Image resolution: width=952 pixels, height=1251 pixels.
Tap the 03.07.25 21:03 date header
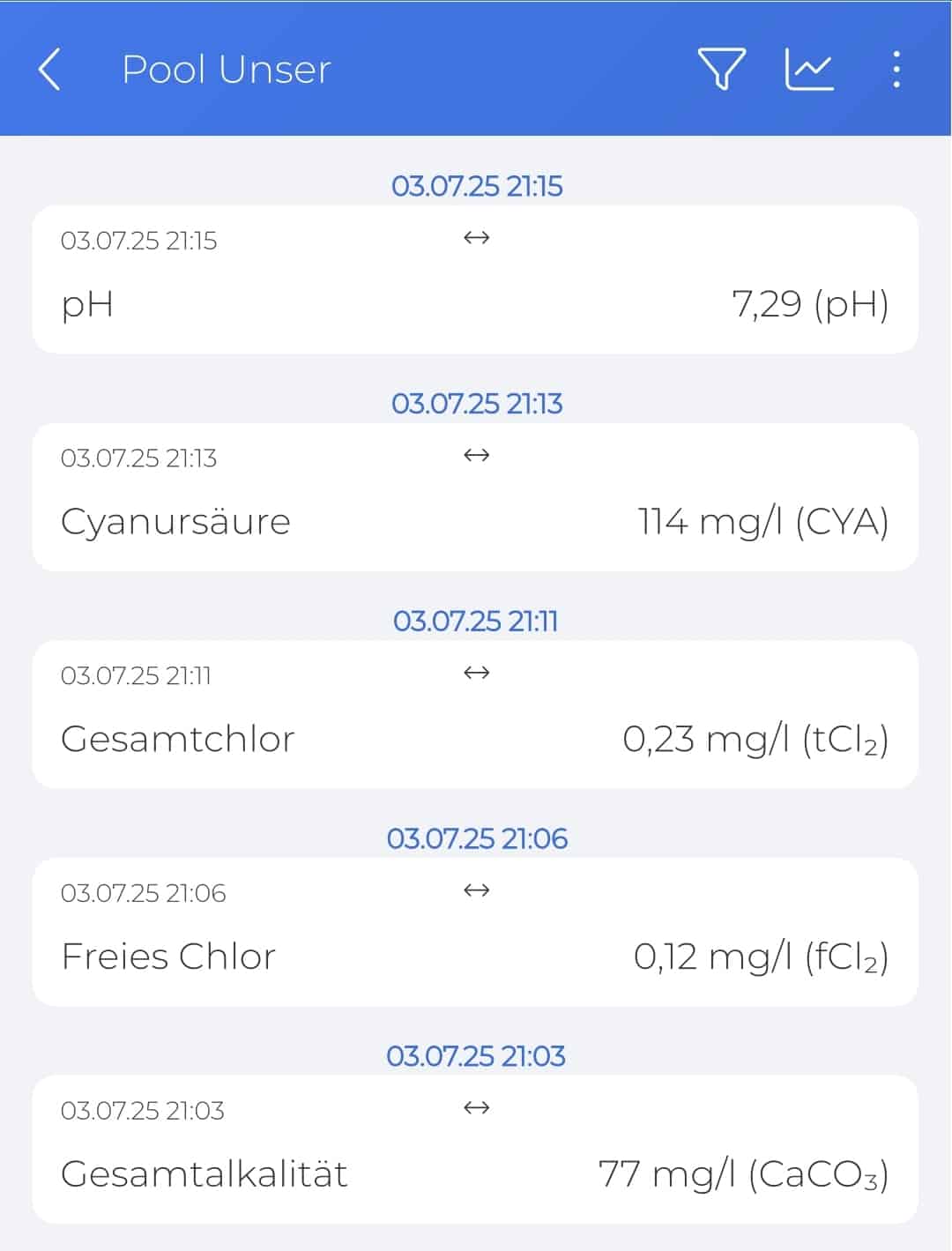(x=476, y=1056)
